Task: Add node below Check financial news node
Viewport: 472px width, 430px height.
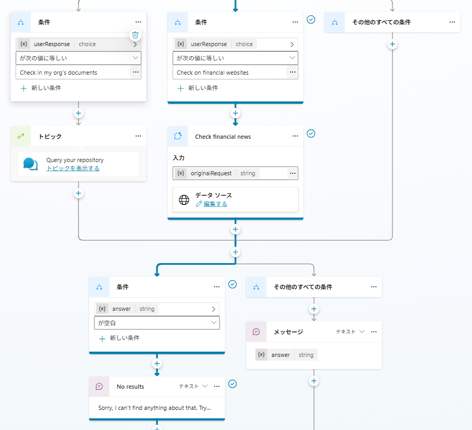Action: point(235,229)
